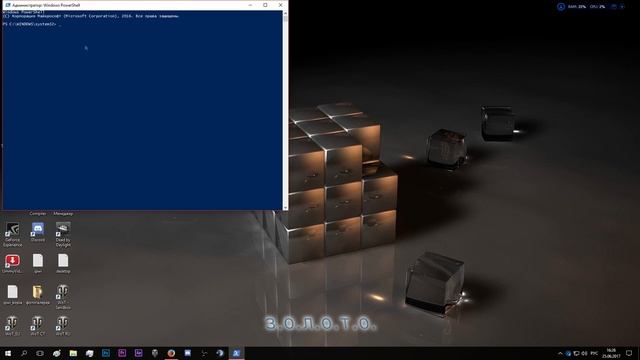This screenshot has width=640, height=360.
Task: Launch the WoT Sandbox desktop shortcut
Action: point(63,297)
